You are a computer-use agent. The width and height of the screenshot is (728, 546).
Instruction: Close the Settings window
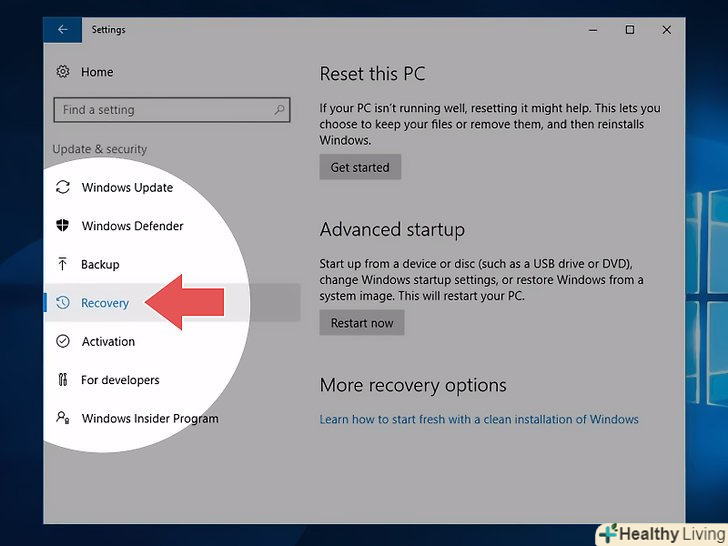[667, 30]
